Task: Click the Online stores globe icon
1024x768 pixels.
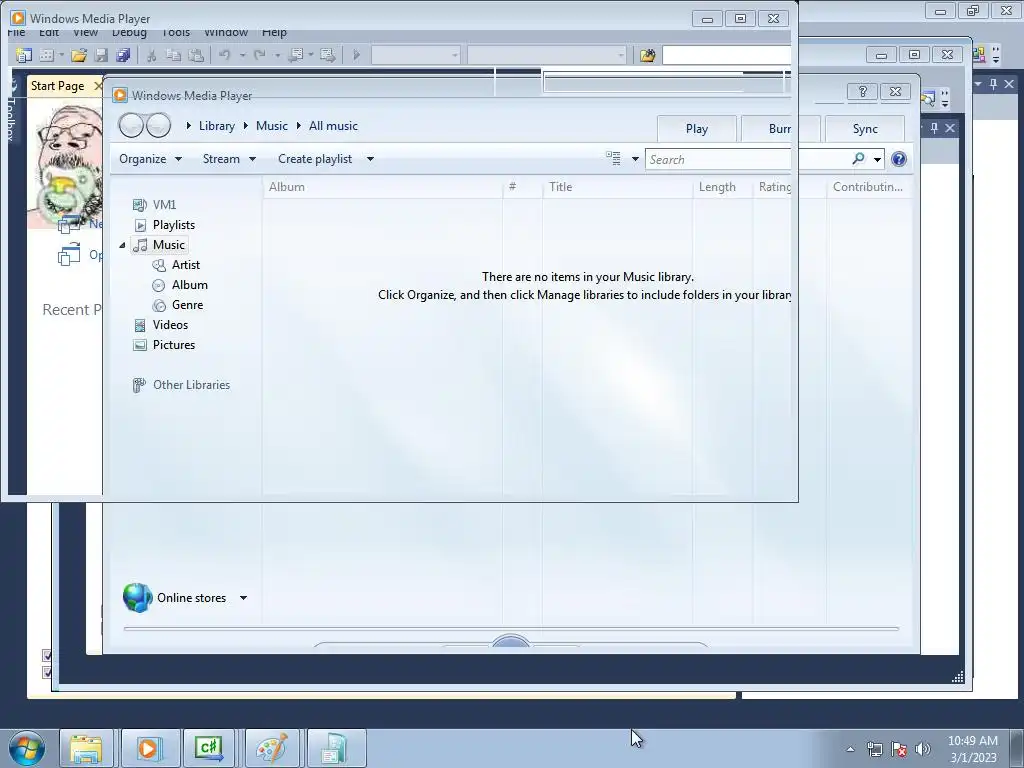Action: pyautogui.click(x=137, y=598)
